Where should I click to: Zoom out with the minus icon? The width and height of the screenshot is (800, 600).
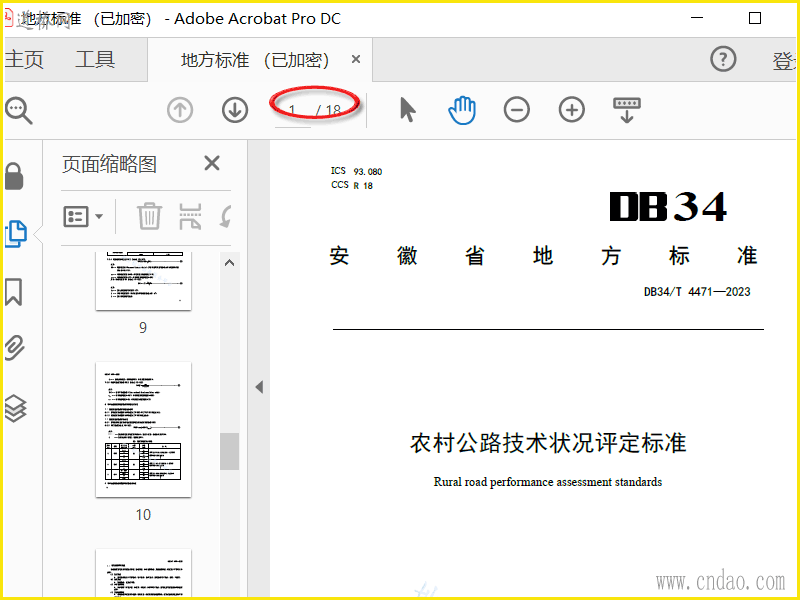tap(517, 110)
